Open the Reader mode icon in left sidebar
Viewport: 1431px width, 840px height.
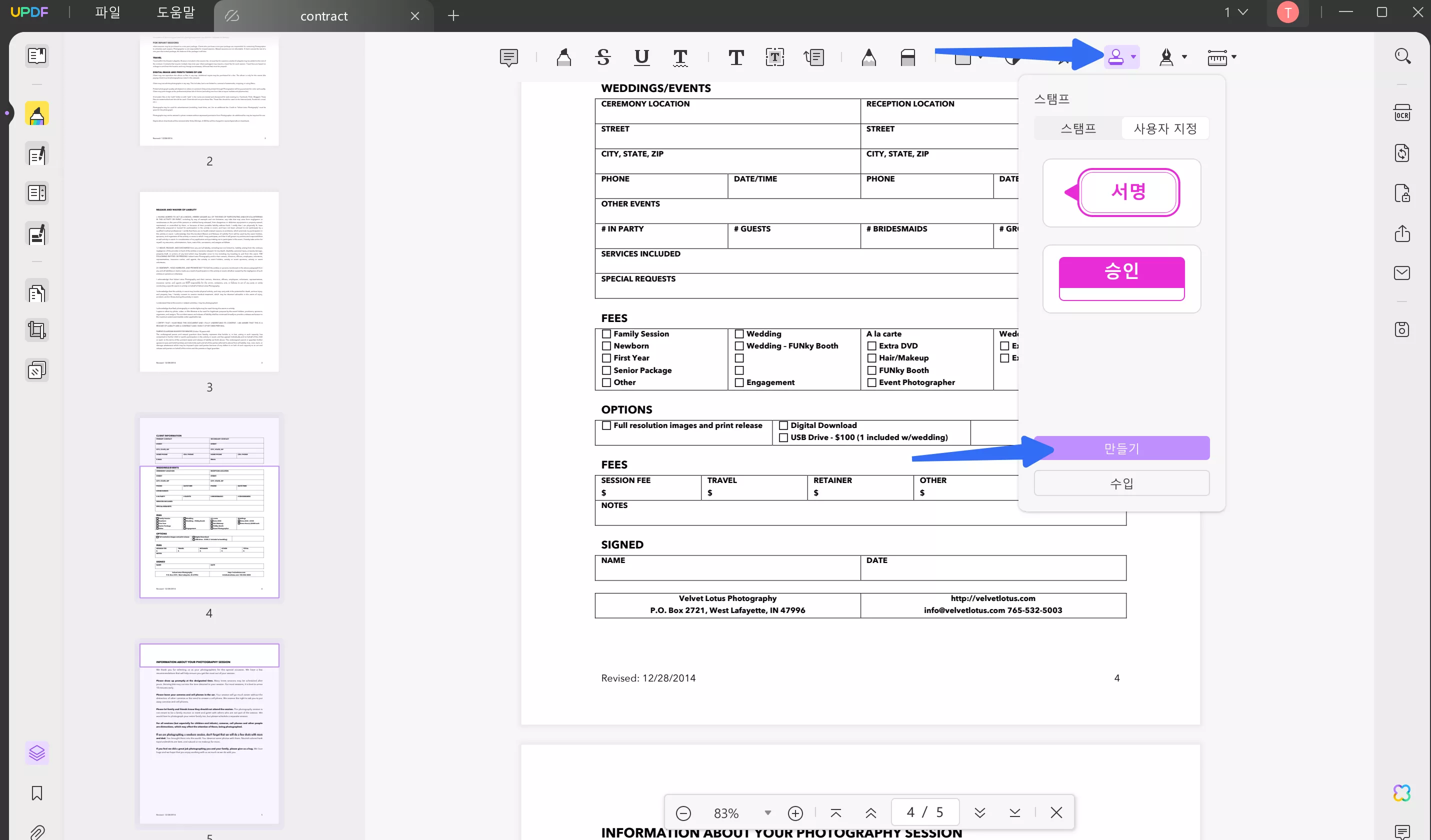click(x=37, y=55)
